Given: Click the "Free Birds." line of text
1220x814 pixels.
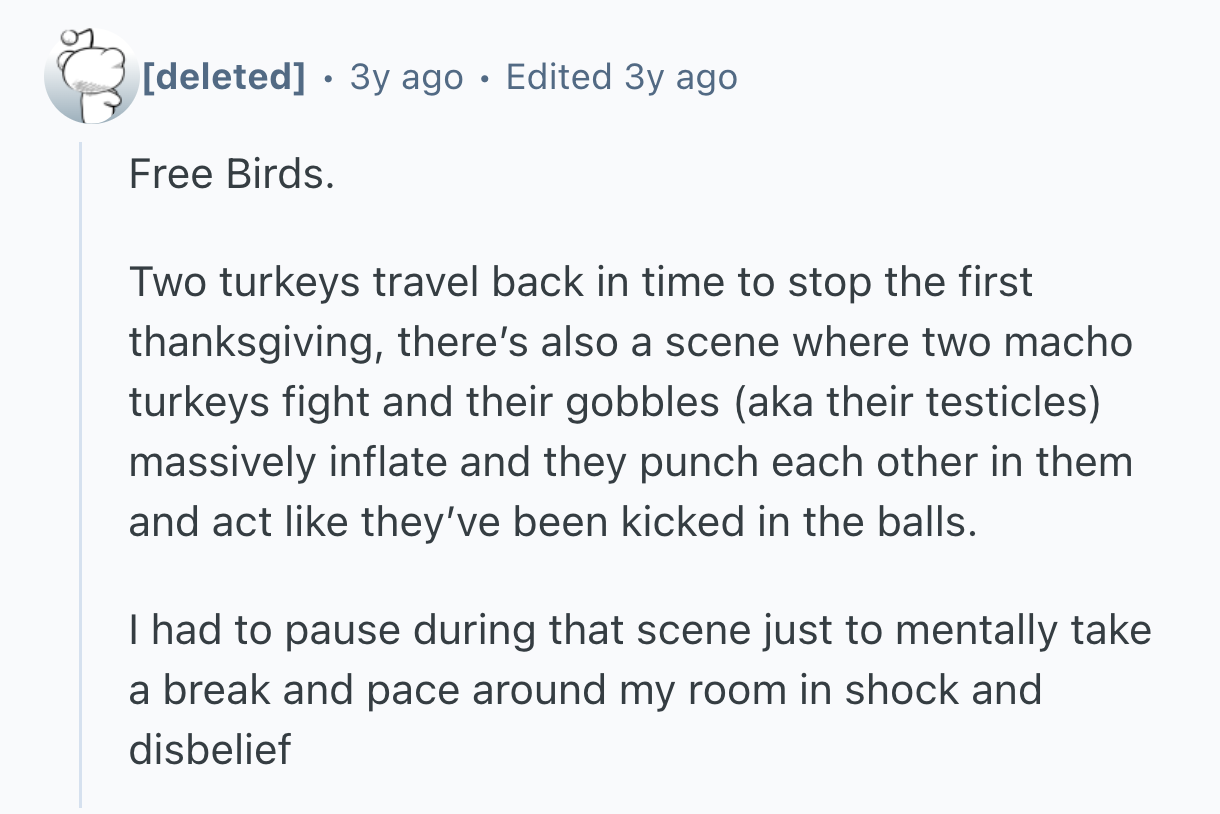Looking at the screenshot, I should [x=230, y=175].
